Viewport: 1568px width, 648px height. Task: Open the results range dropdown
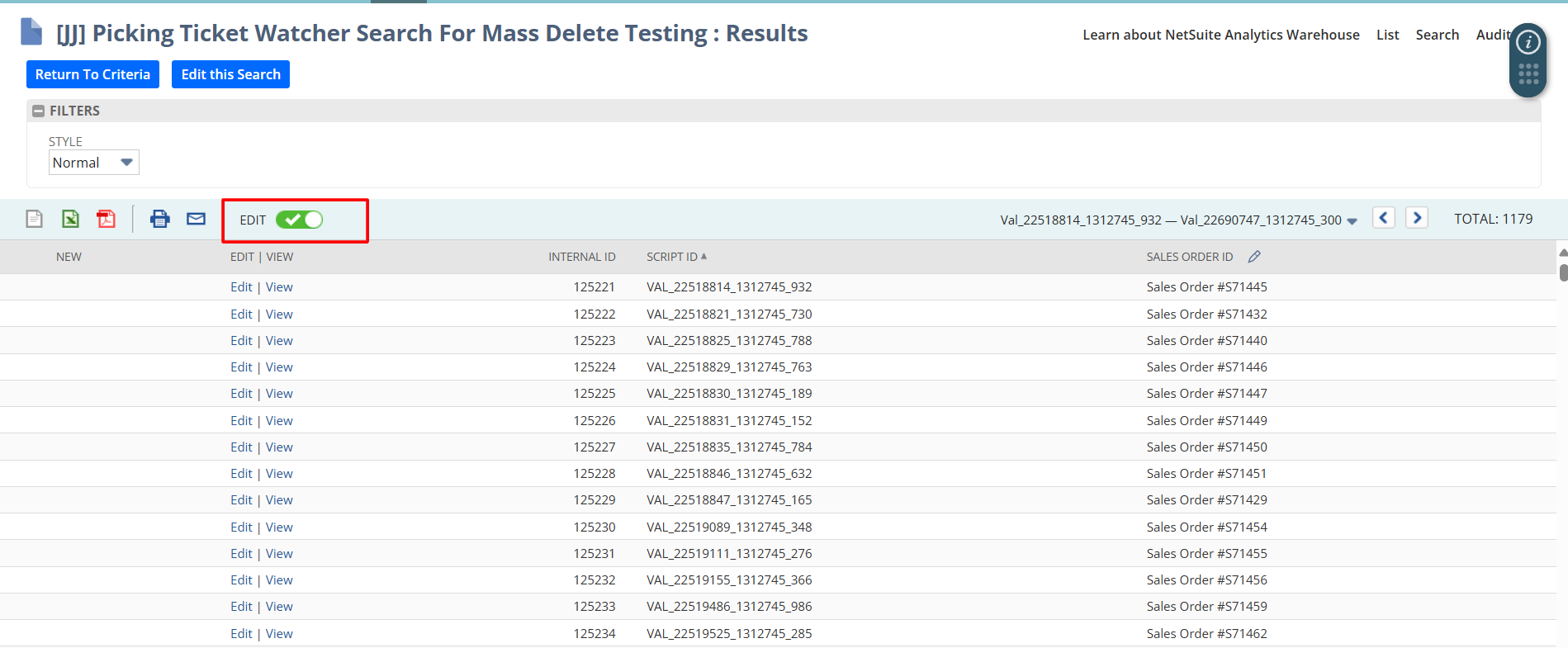point(1352,220)
